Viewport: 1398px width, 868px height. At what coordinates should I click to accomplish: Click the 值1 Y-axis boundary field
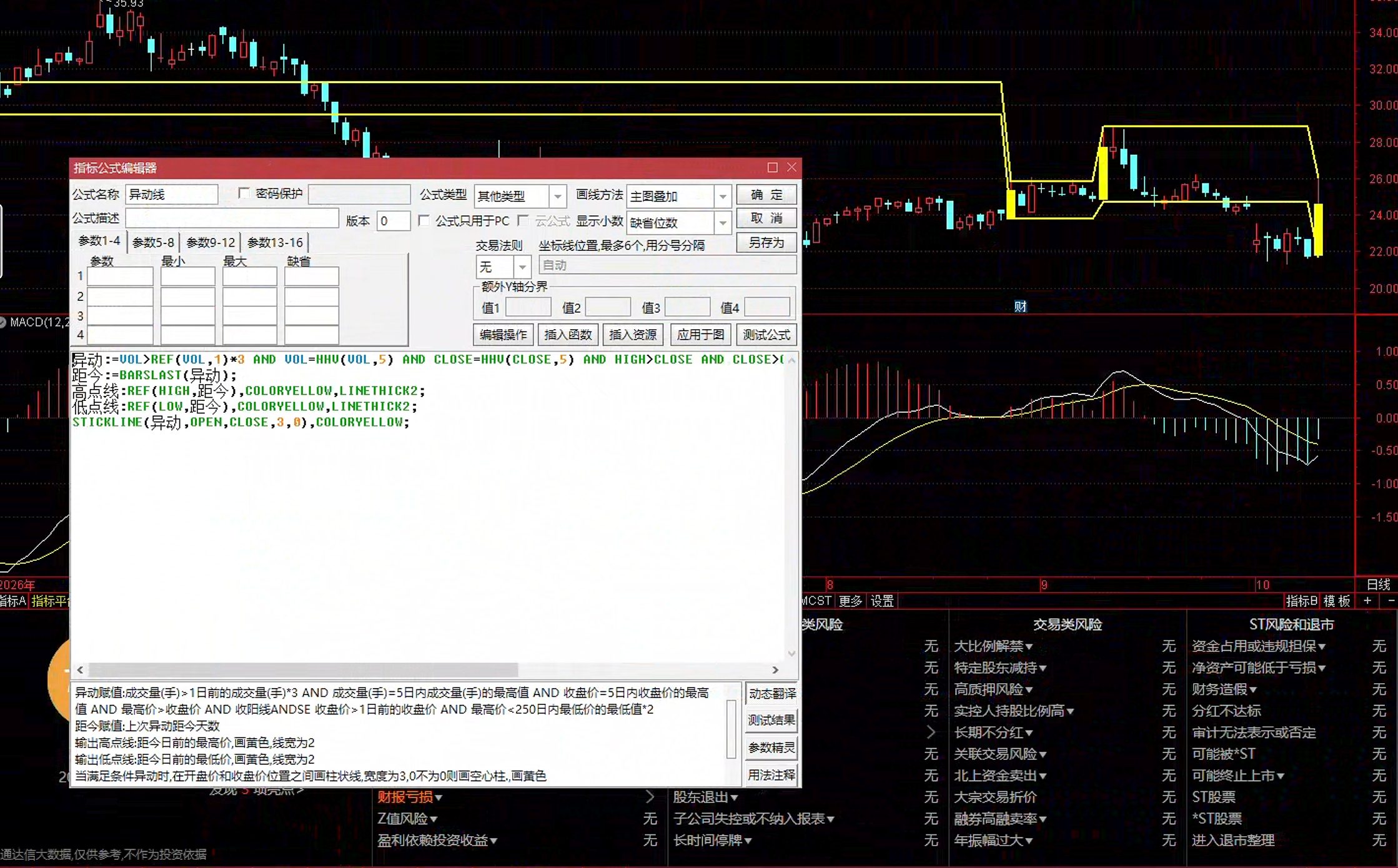click(x=528, y=307)
